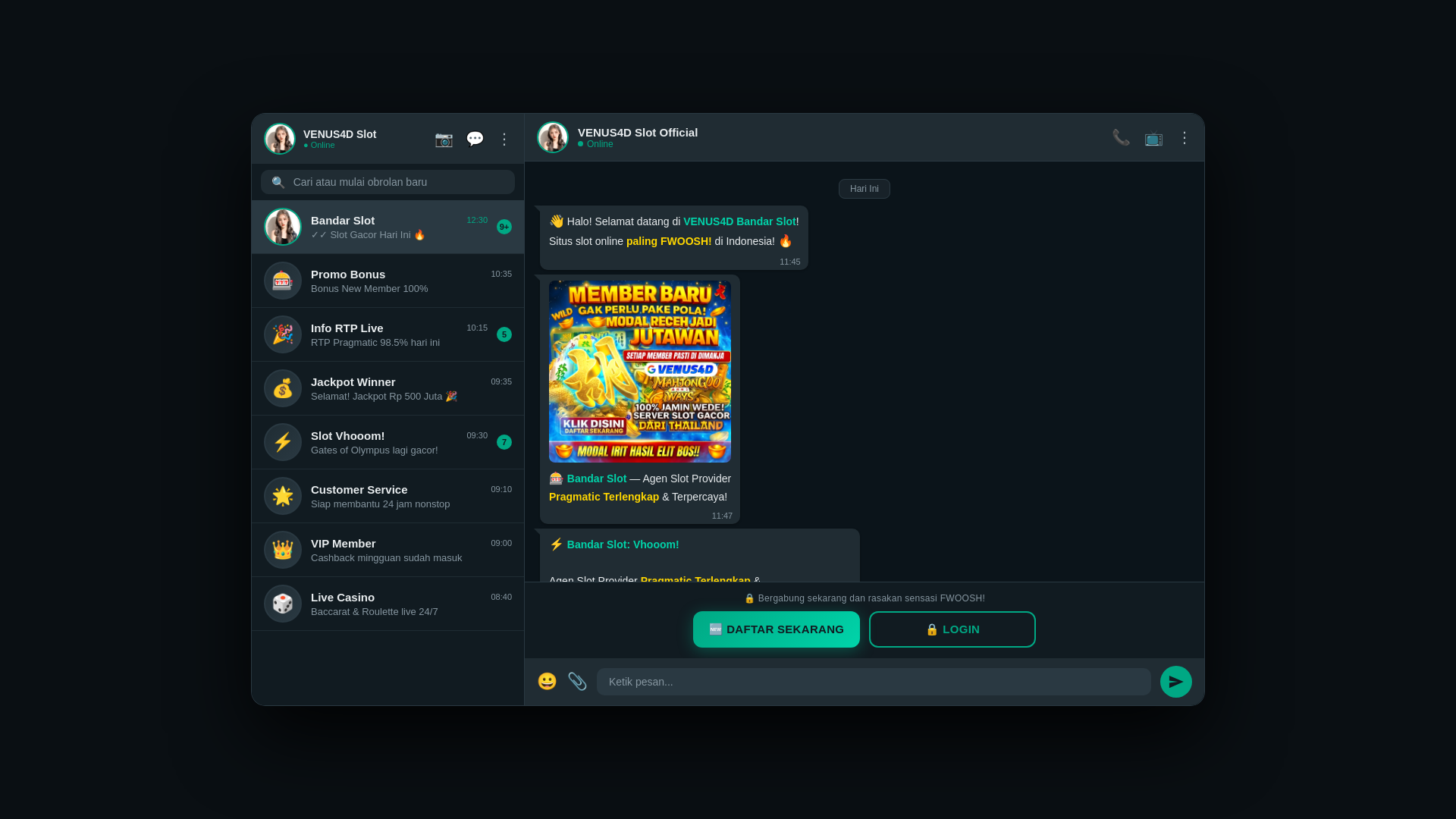This screenshot has width=1456, height=819.
Task: Click unread badge 7 on Slot Vhooom
Action: point(504,442)
